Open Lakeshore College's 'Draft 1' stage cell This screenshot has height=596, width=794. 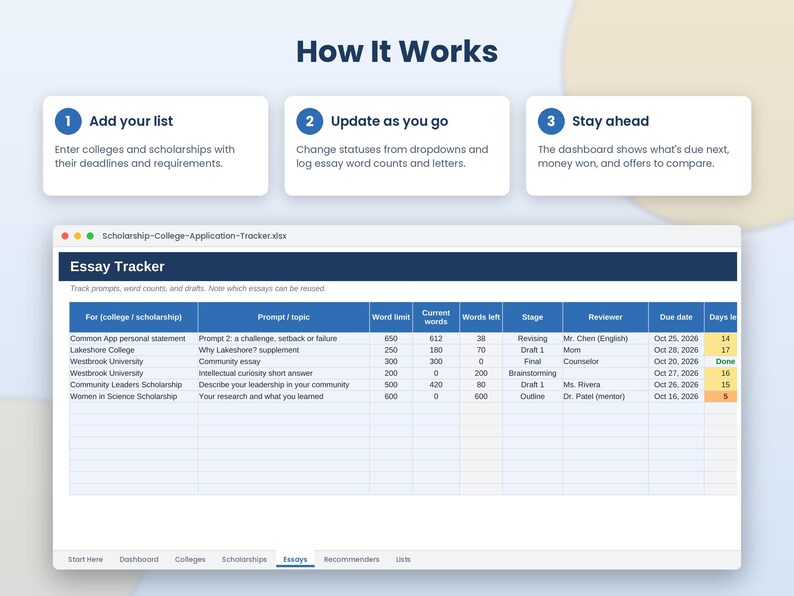coord(532,350)
